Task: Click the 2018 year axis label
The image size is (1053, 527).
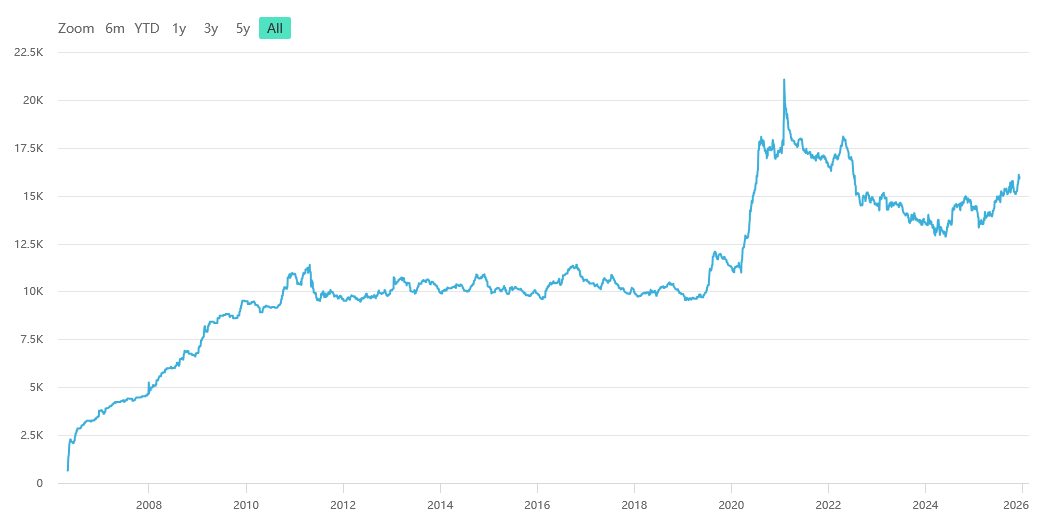Action: click(634, 504)
